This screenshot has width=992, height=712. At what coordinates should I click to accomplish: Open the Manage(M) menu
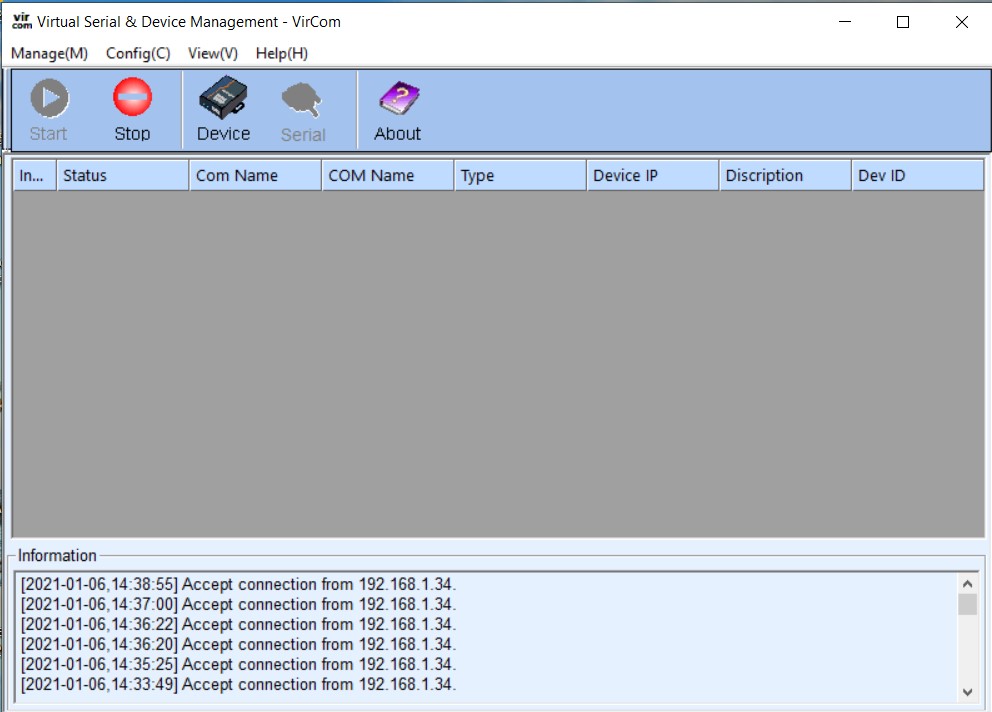49,53
